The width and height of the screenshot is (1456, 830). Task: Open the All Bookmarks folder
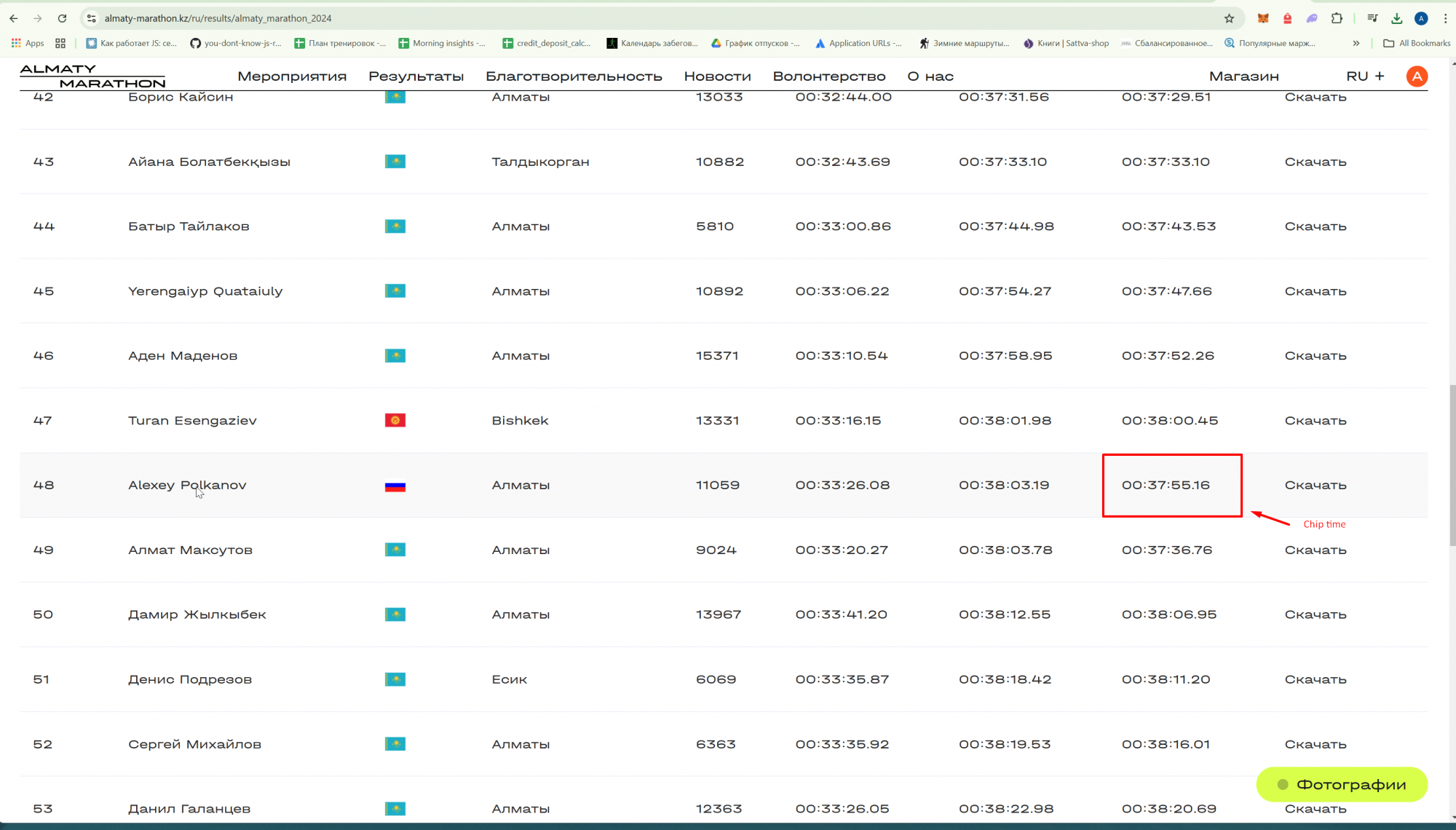click(x=1417, y=44)
